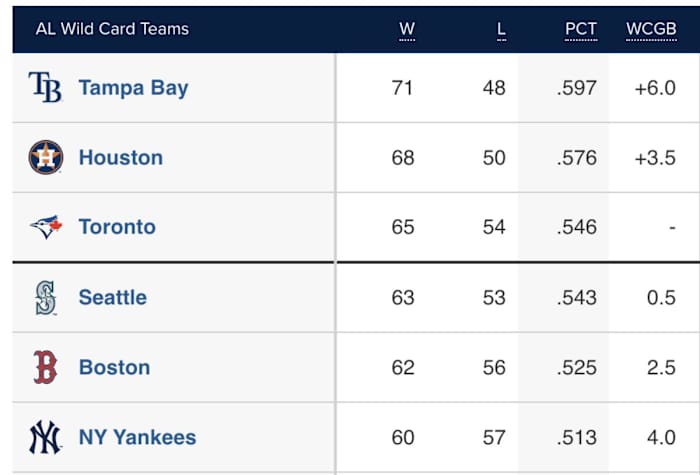The width and height of the screenshot is (700, 475).
Task: Open the Houston team link
Action: click(x=120, y=158)
